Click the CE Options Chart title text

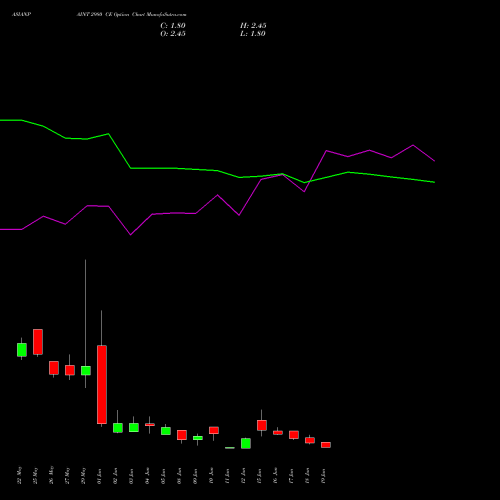(131, 15)
